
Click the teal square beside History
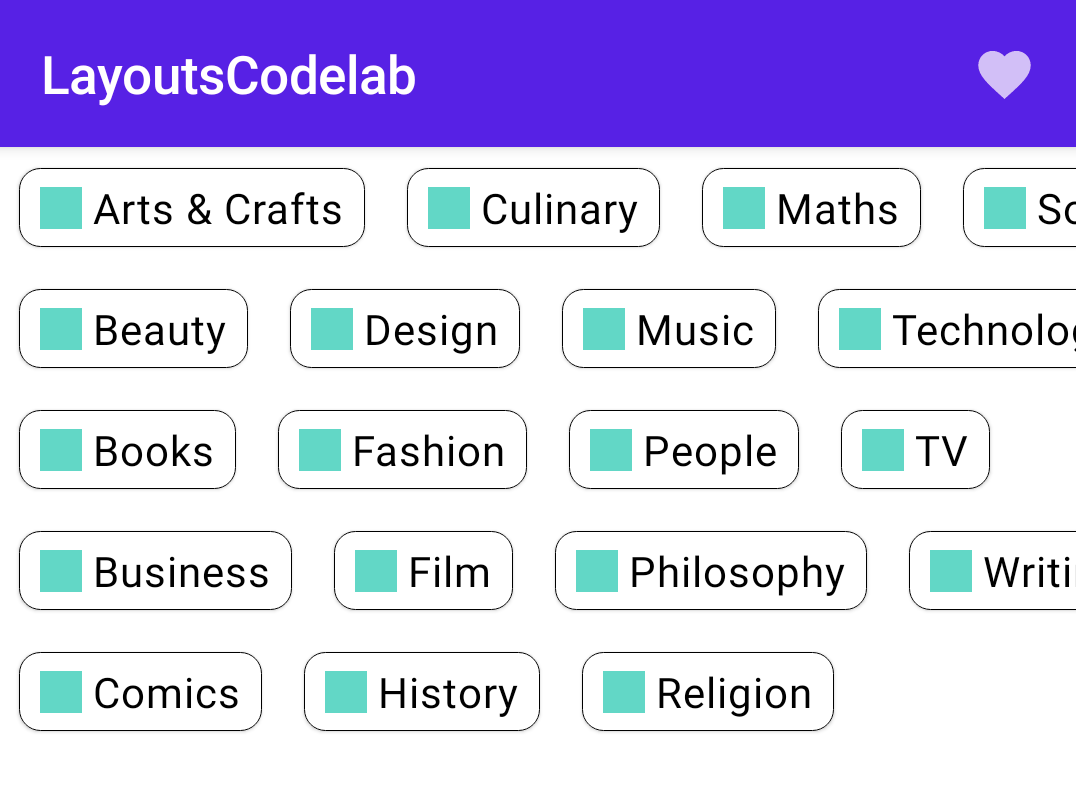click(x=346, y=692)
